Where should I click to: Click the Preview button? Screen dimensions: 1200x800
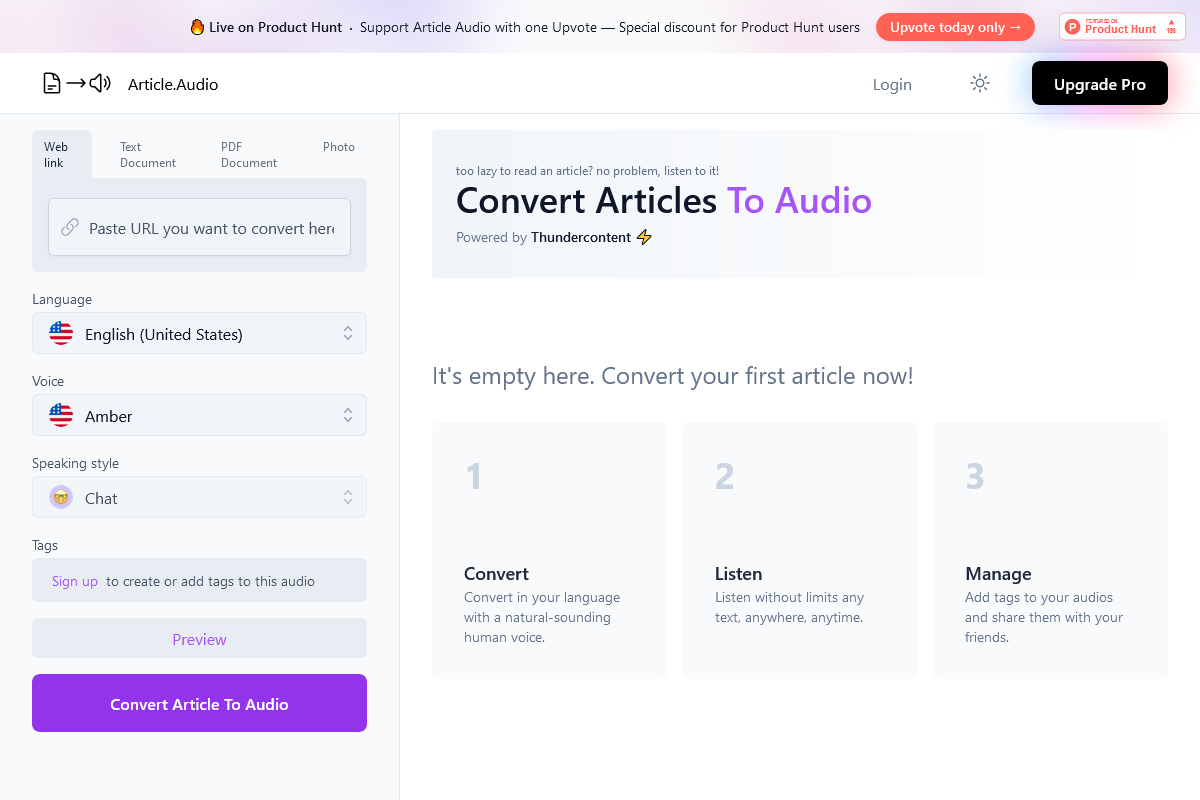(x=199, y=638)
